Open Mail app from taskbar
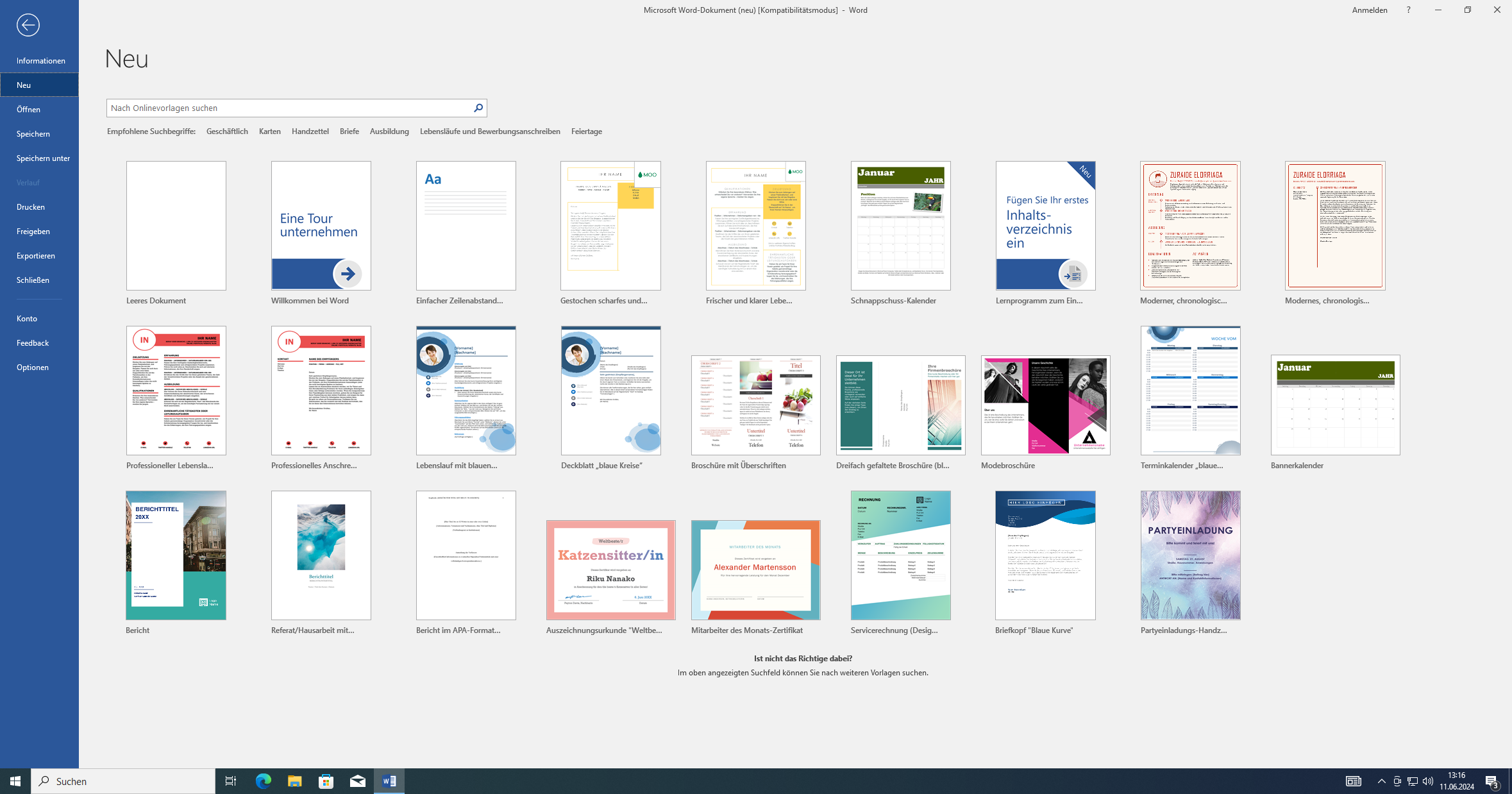 point(358,781)
